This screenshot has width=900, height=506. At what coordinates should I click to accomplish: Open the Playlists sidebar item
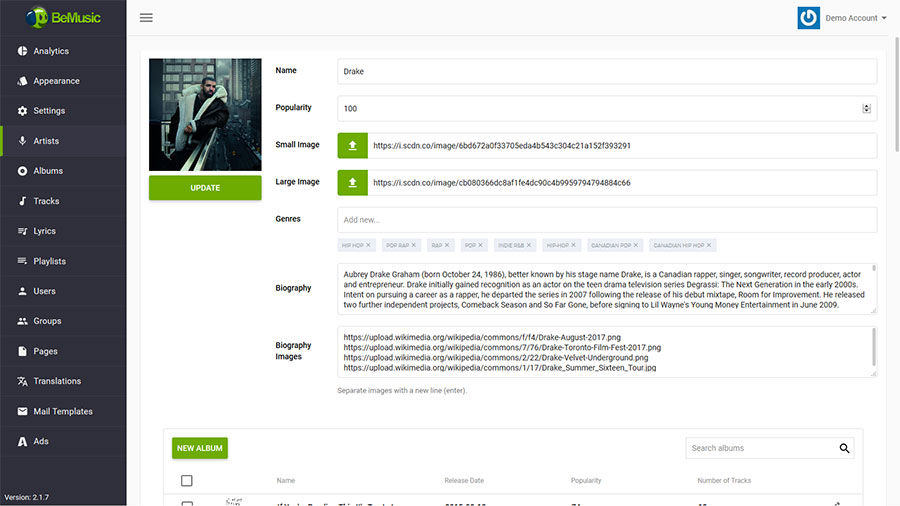click(x=49, y=261)
